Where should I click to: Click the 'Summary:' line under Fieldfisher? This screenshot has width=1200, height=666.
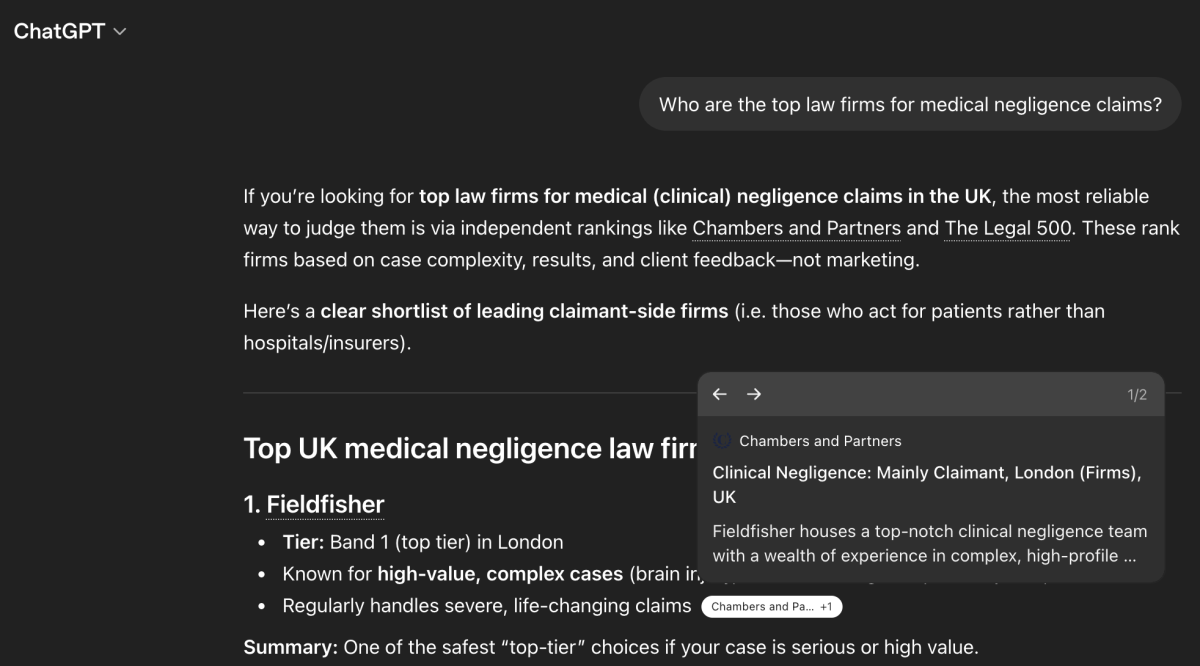[610, 647]
